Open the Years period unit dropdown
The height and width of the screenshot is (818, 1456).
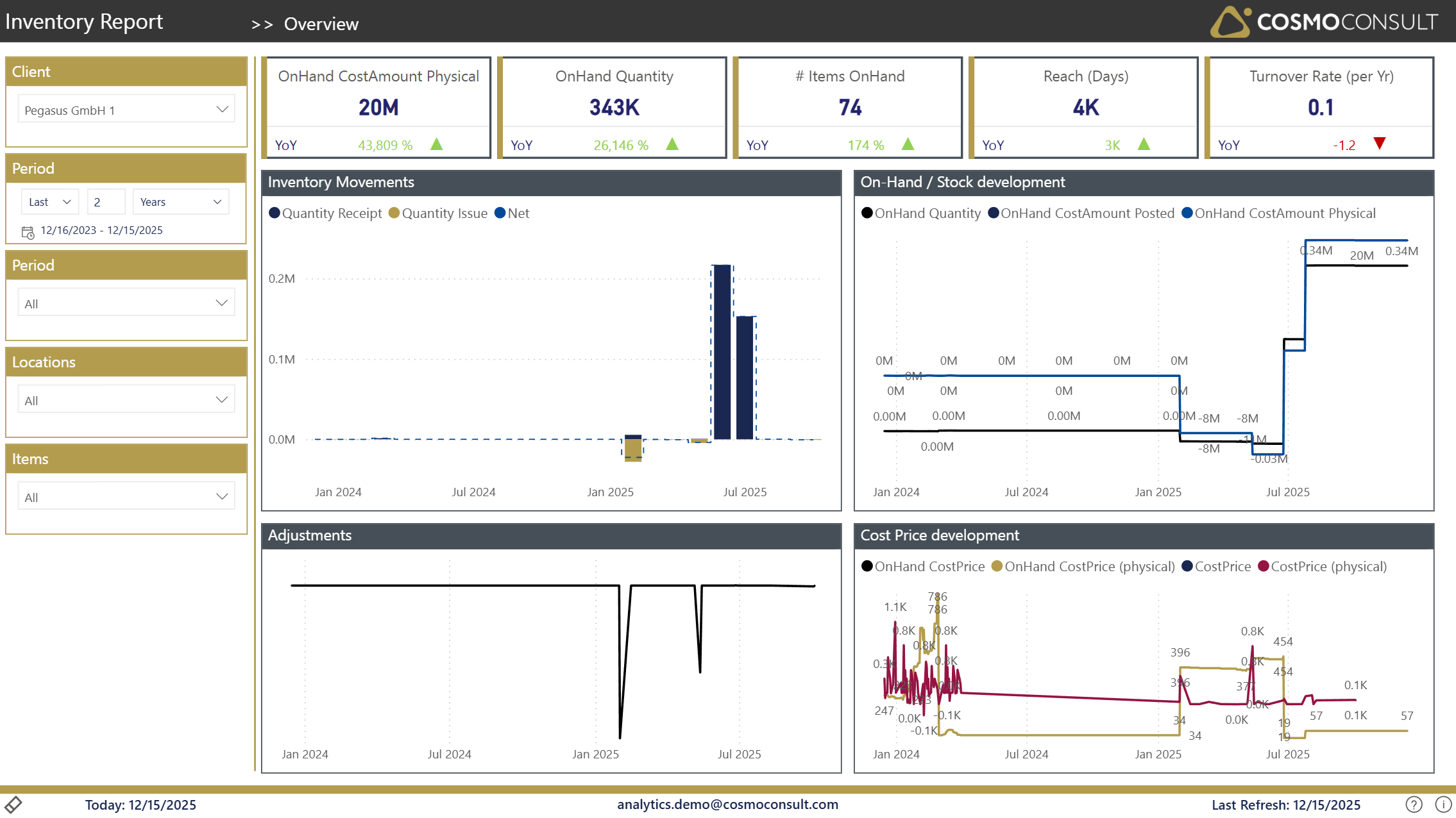coord(180,202)
